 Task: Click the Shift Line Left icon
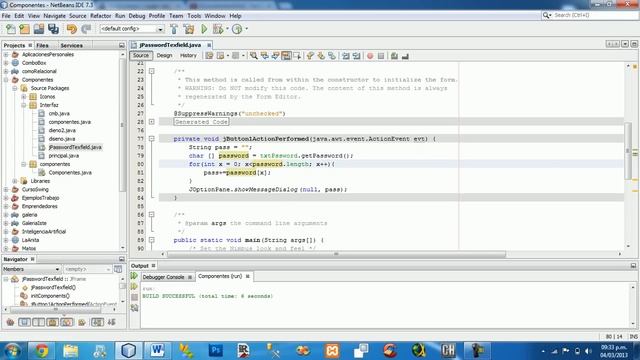346,56
